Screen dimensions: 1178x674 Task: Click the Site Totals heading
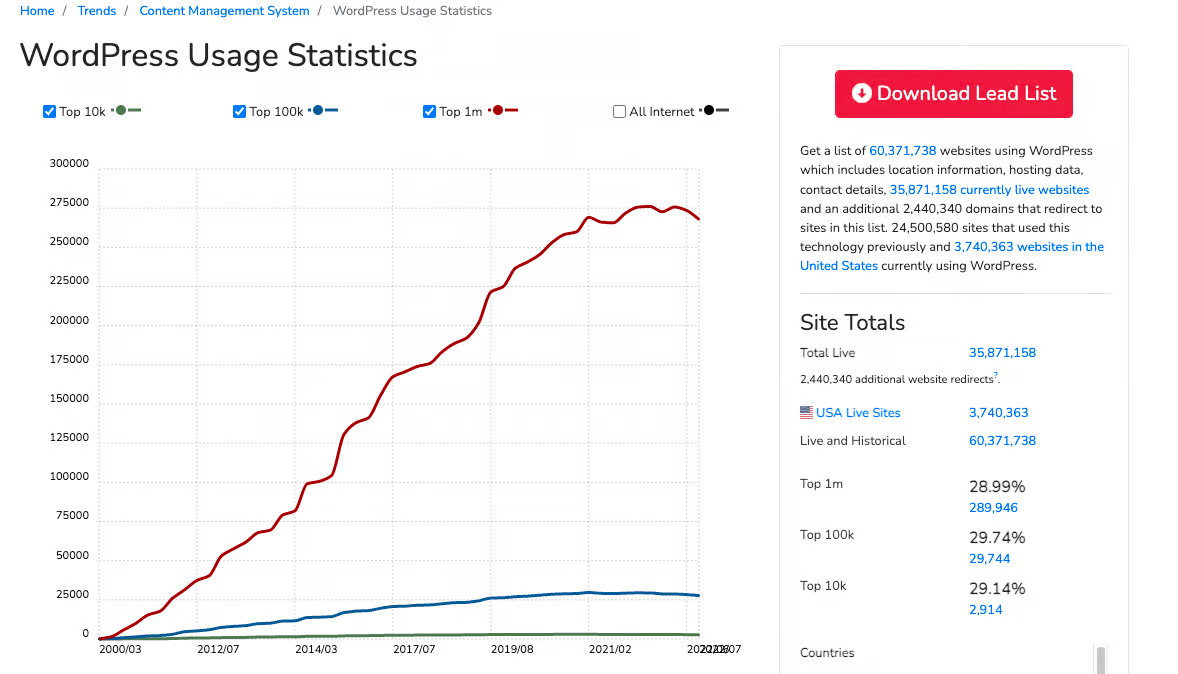coord(852,322)
